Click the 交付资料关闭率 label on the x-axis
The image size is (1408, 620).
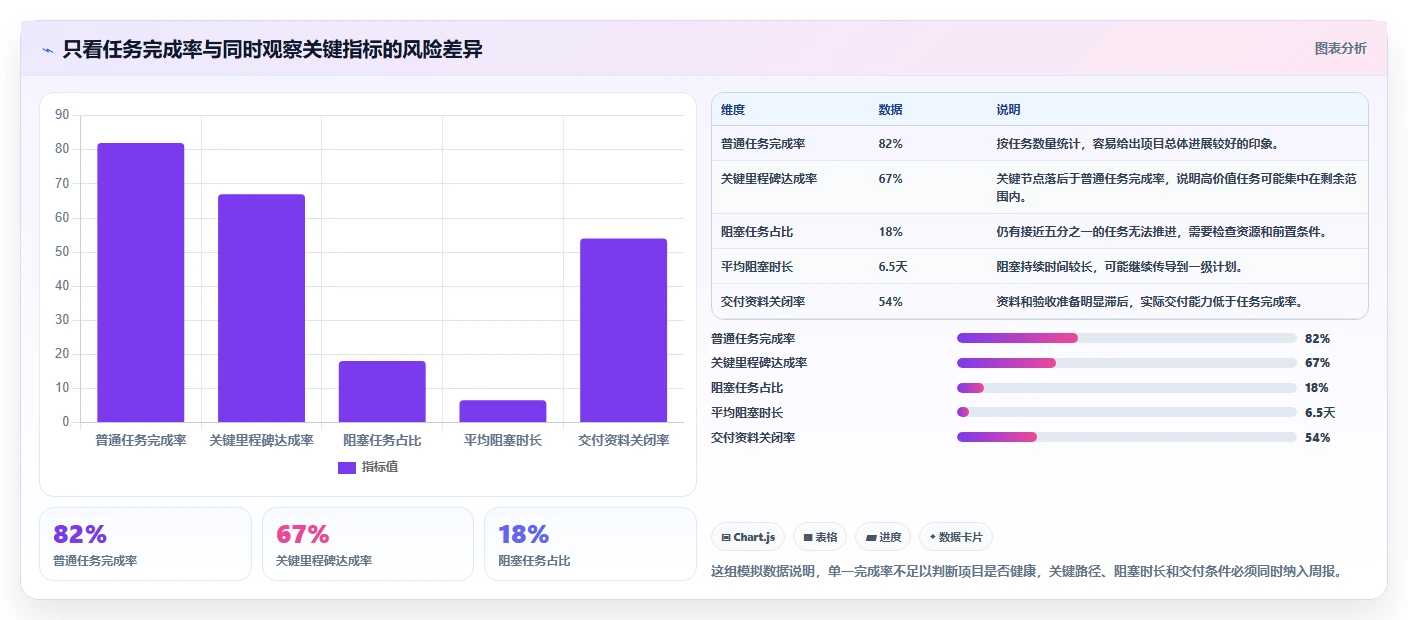click(x=624, y=440)
